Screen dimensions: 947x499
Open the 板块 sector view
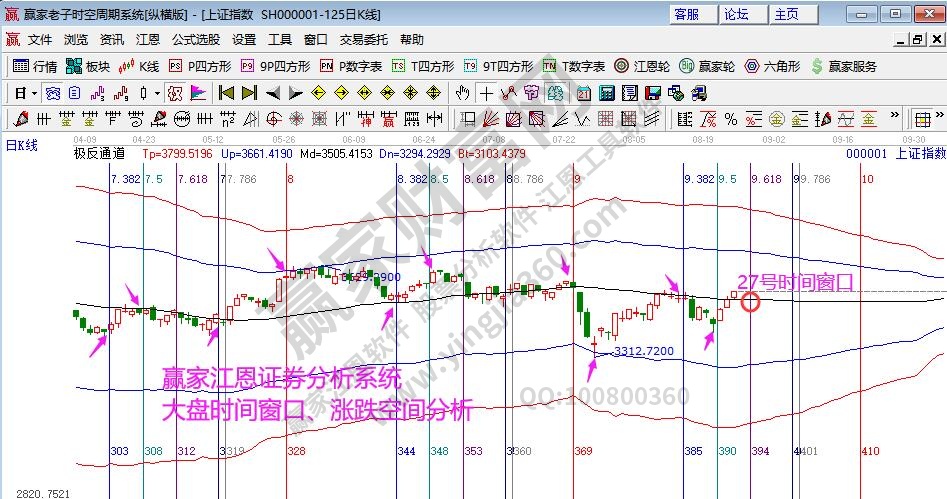pyautogui.click(x=87, y=66)
